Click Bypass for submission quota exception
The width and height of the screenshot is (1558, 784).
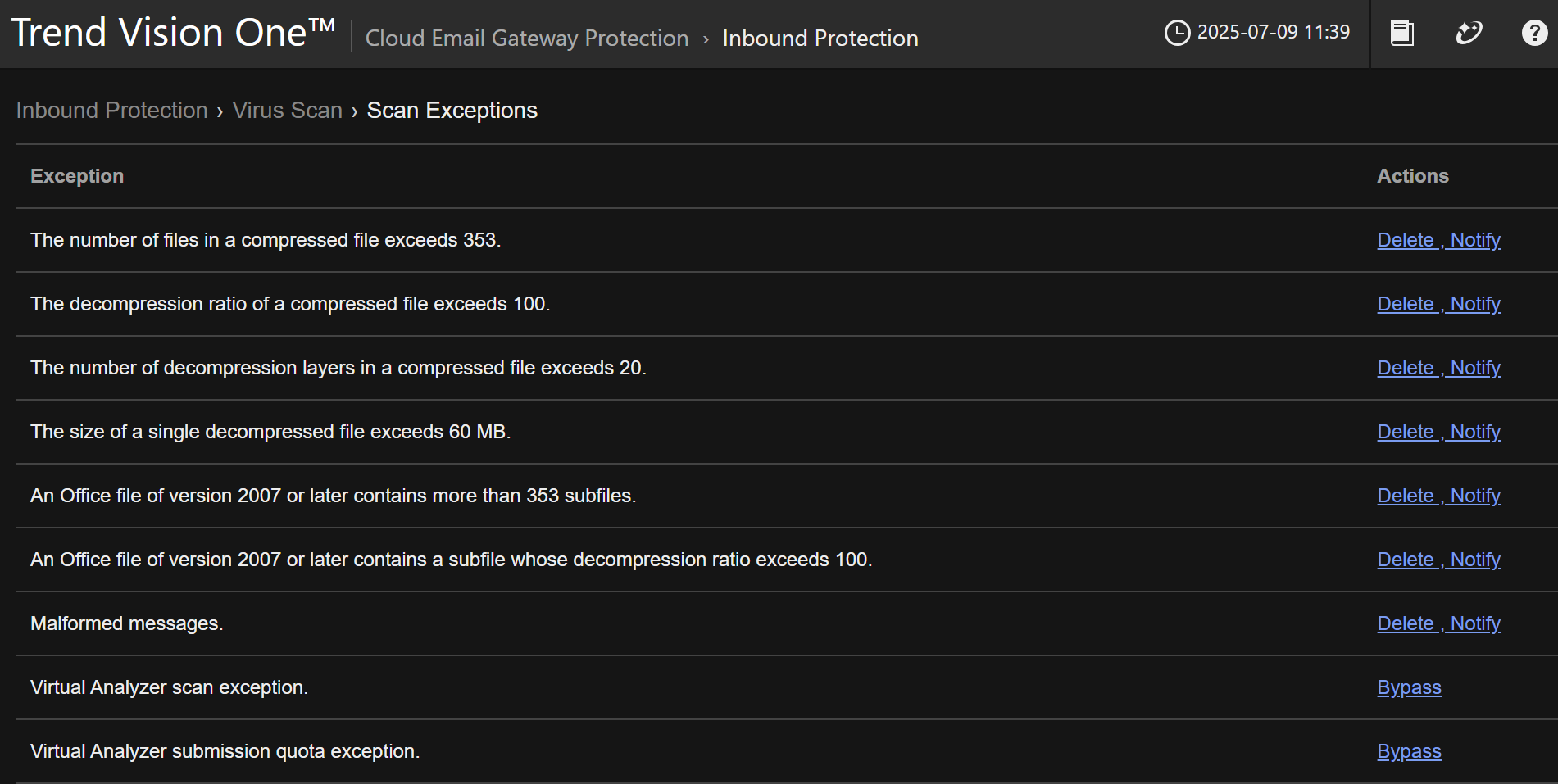[x=1409, y=751]
